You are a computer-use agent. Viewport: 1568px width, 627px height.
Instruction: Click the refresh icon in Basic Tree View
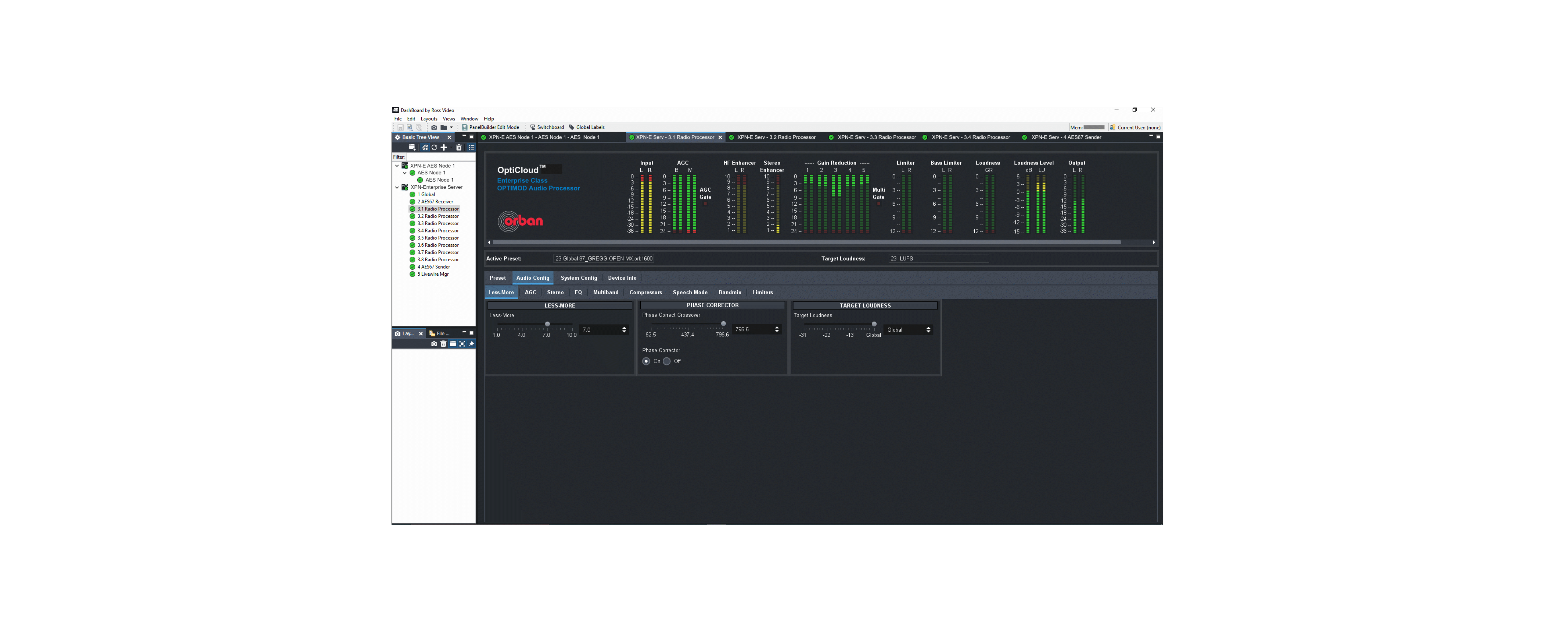click(434, 148)
